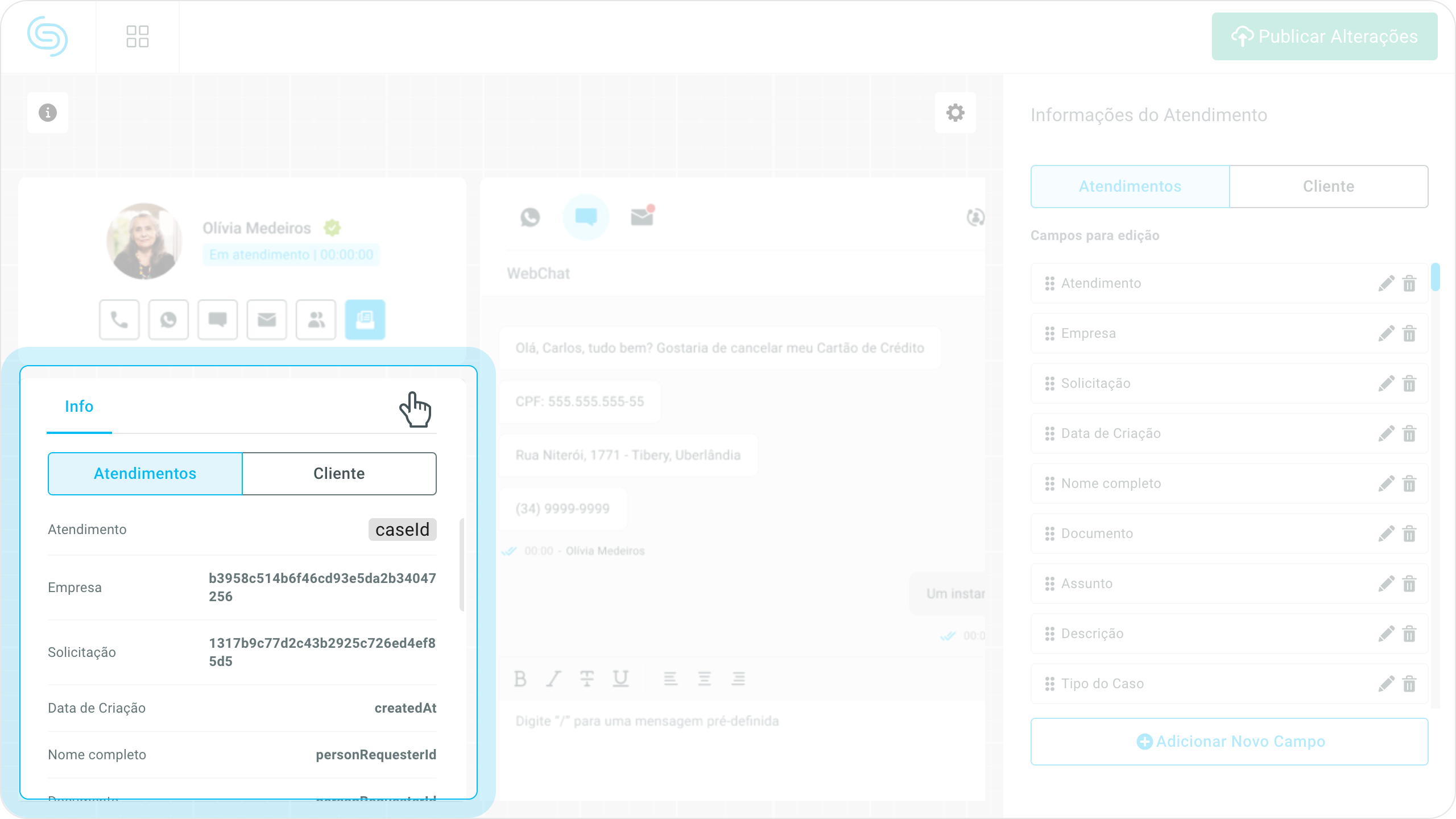Edit the Tipo do Caso field
The width and height of the screenshot is (1456, 819).
coord(1386,684)
